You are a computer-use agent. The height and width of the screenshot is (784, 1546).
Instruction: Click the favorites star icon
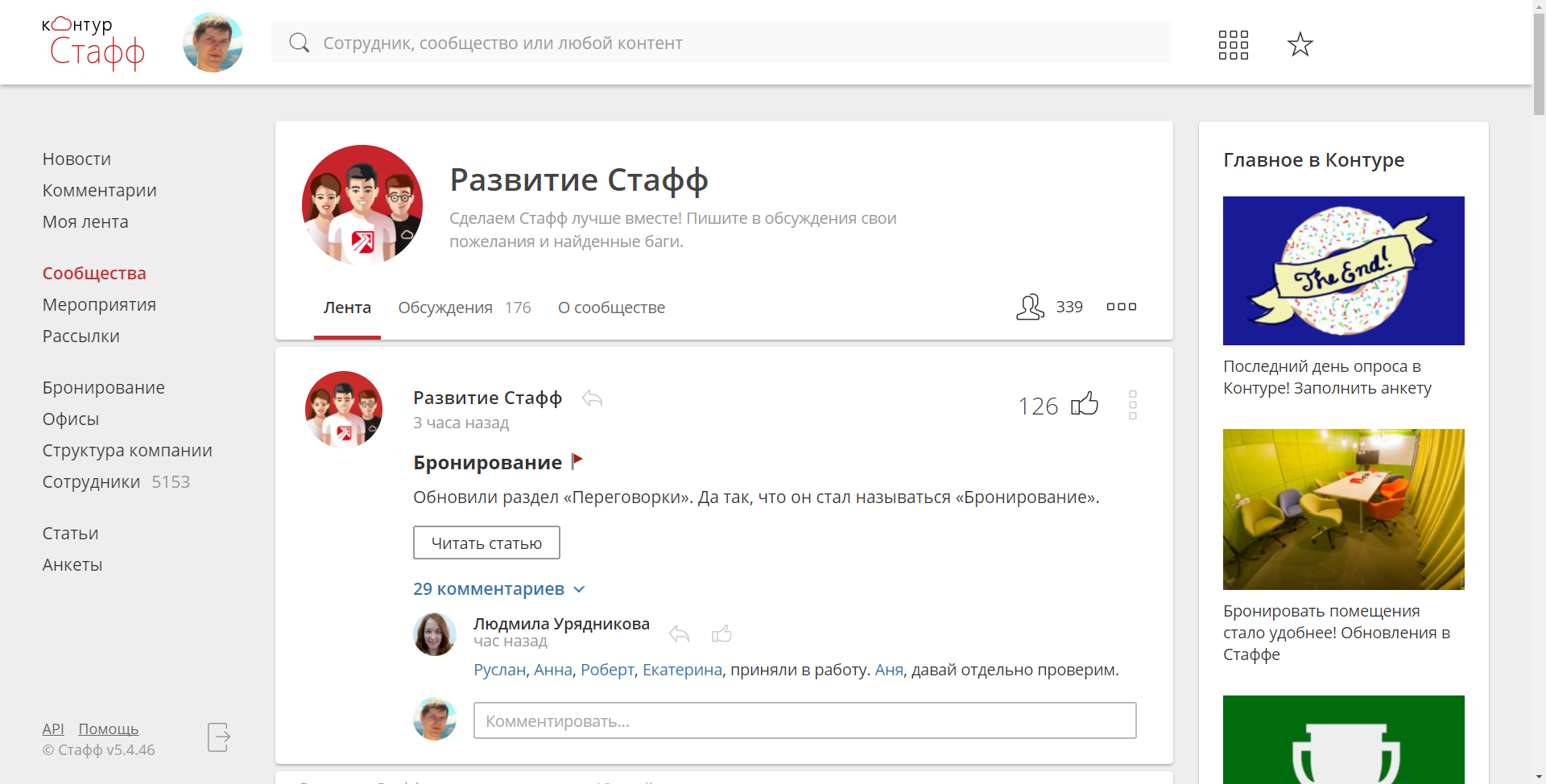click(1300, 44)
